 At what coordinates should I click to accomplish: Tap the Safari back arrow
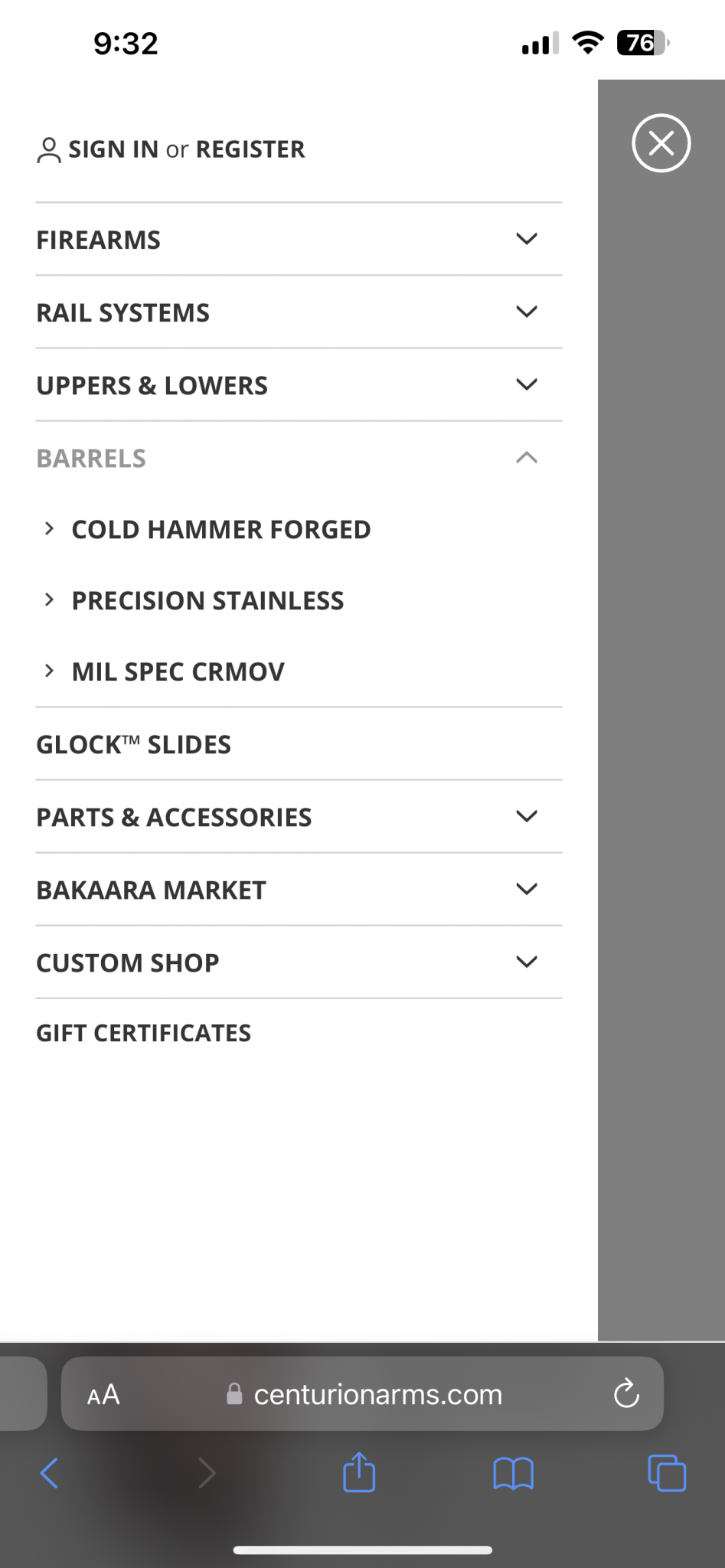pyautogui.click(x=49, y=1472)
